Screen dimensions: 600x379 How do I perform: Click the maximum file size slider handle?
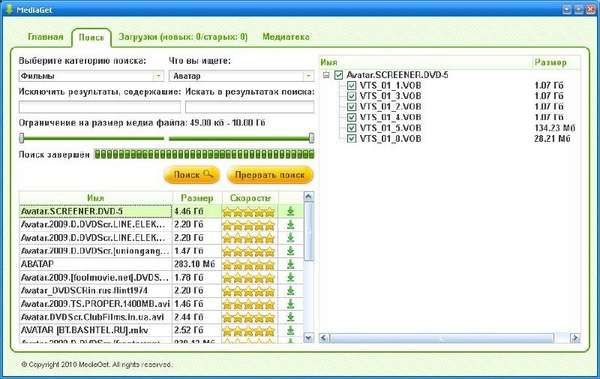coord(311,138)
